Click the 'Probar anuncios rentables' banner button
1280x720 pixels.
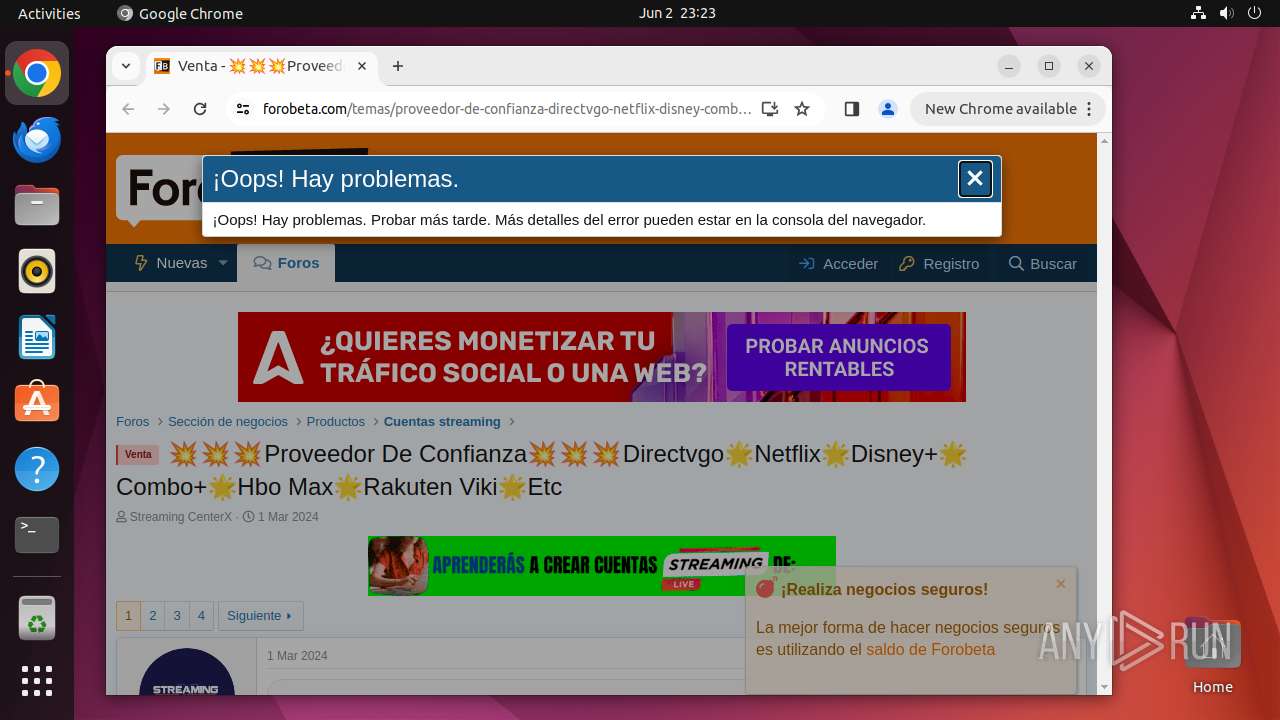point(837,357)
